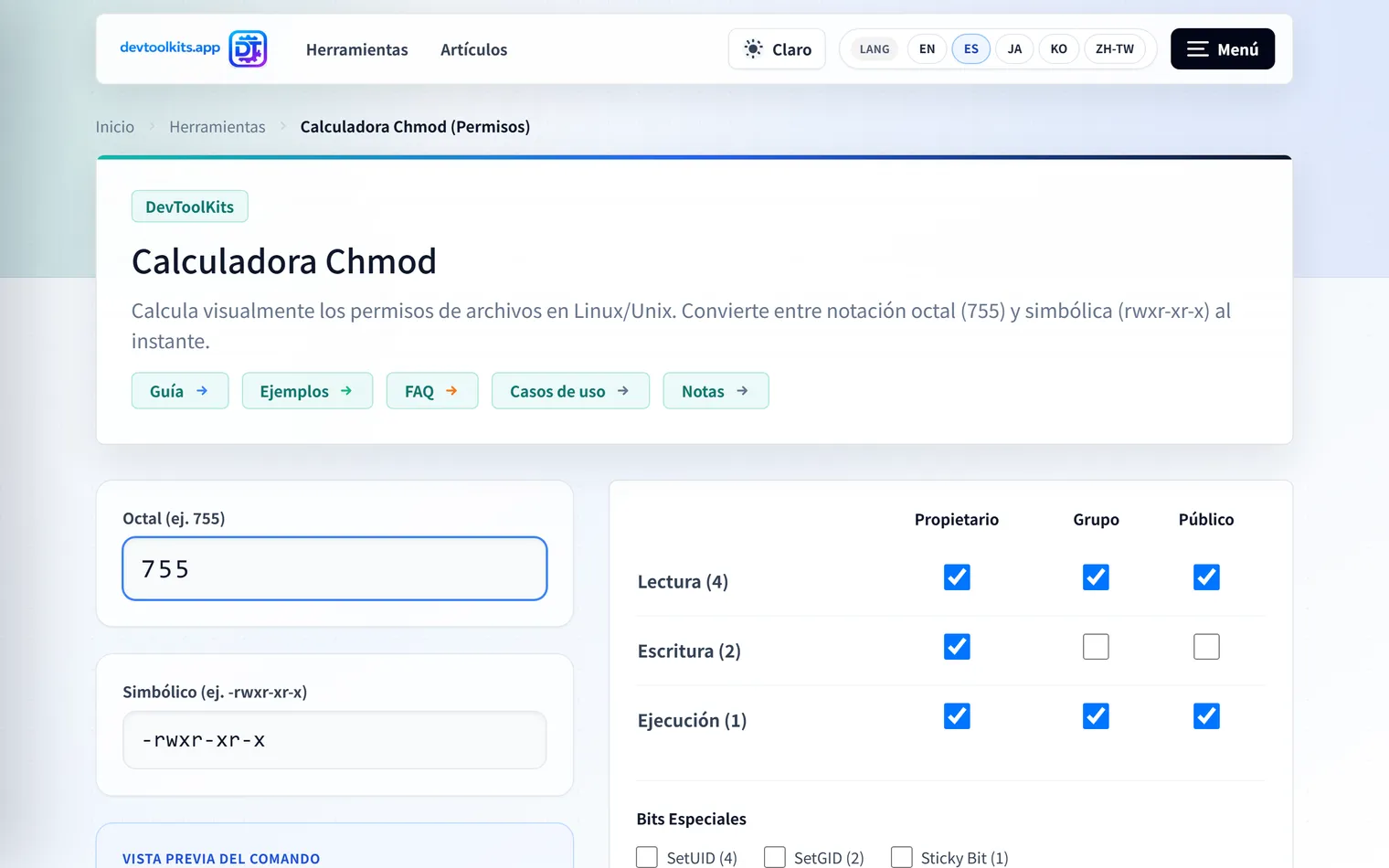Uncheck Lectura for Grupo

(x=1096, y=577)
